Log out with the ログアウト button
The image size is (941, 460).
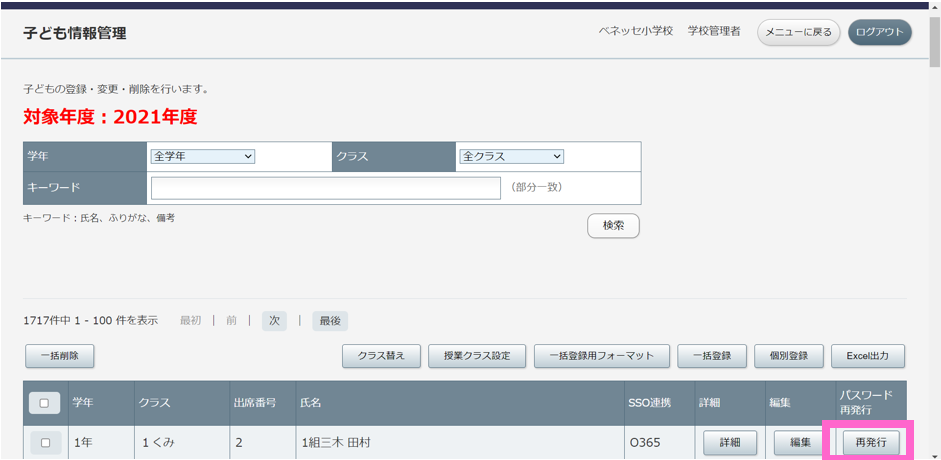tap(879, 32)
